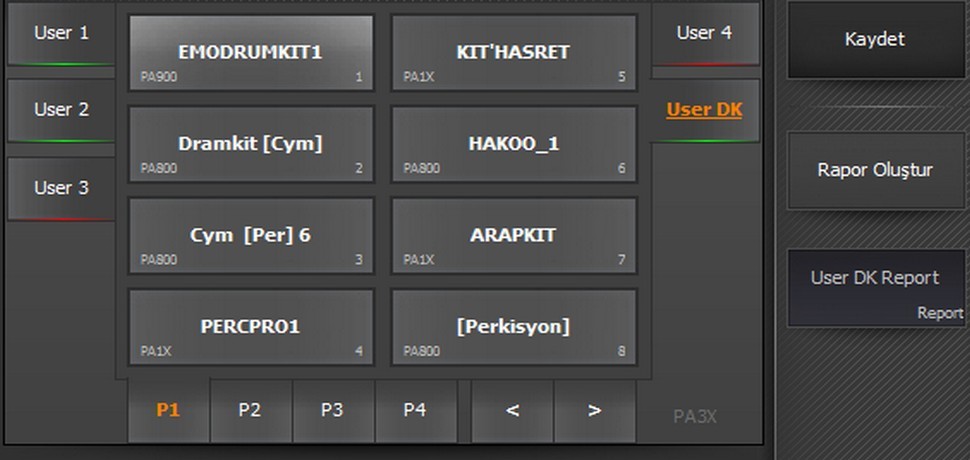Switch to the User 3 tab
Image resolution: width=970 pixels, height=460 pixels.
(61, 188)
